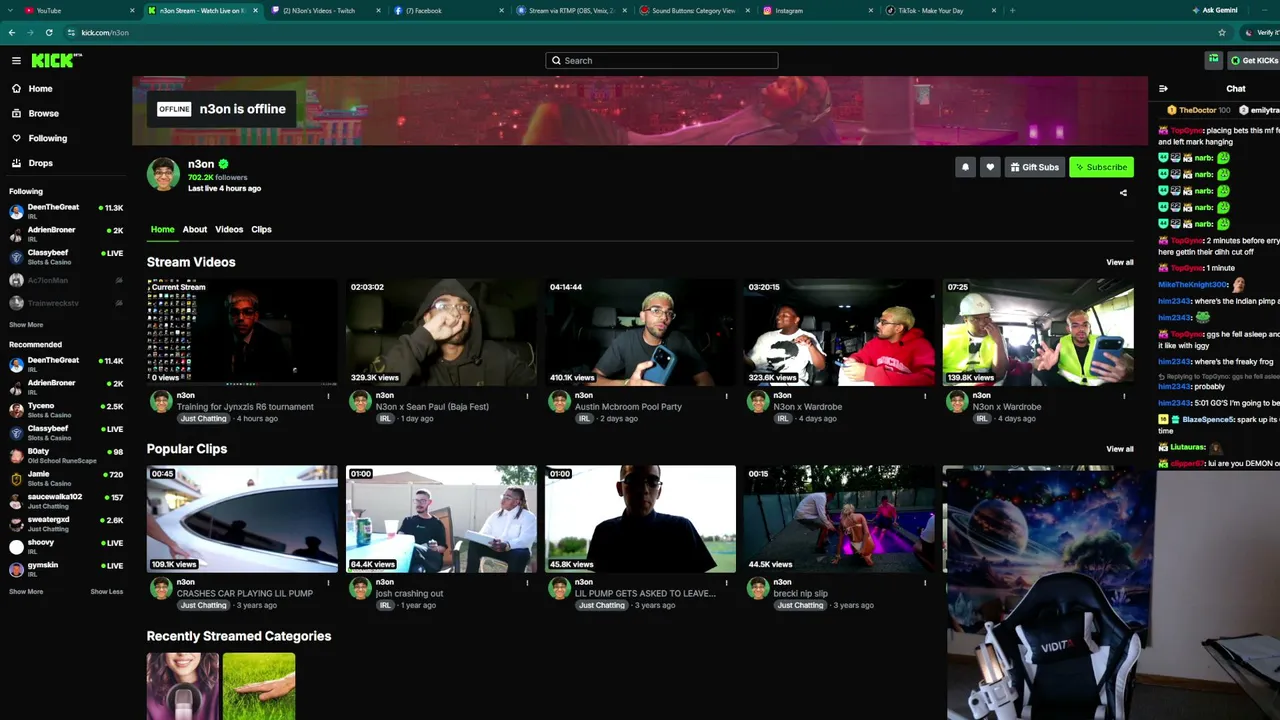Image resolution: width=1280 pixels, height=720 pixels.
Task: Switch to the Videos tab
Action: [229, 230]
